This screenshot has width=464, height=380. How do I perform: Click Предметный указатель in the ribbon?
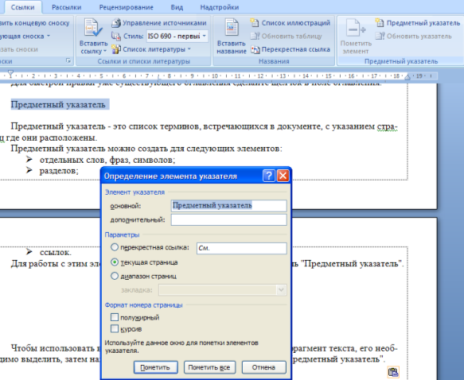[418, 23]
